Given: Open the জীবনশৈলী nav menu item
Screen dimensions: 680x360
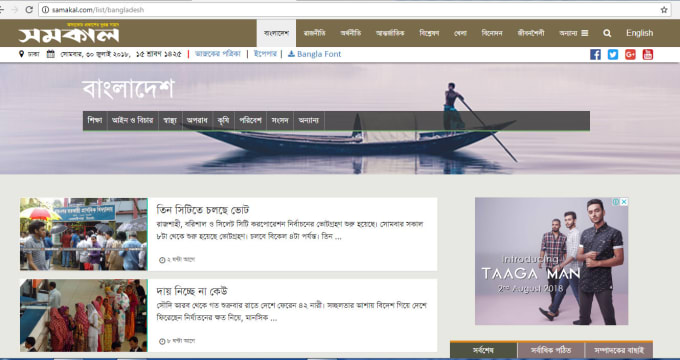Looking at the screenshot, I should [530, 33].
